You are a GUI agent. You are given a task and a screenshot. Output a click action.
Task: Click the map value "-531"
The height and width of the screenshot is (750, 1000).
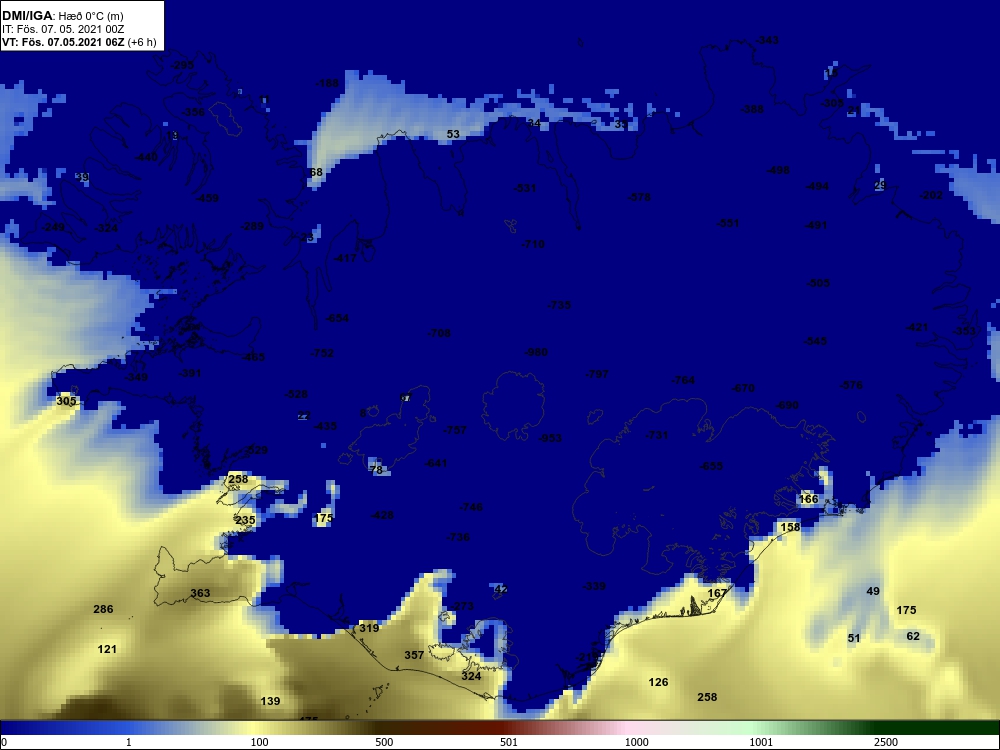[x=525, y=188]
